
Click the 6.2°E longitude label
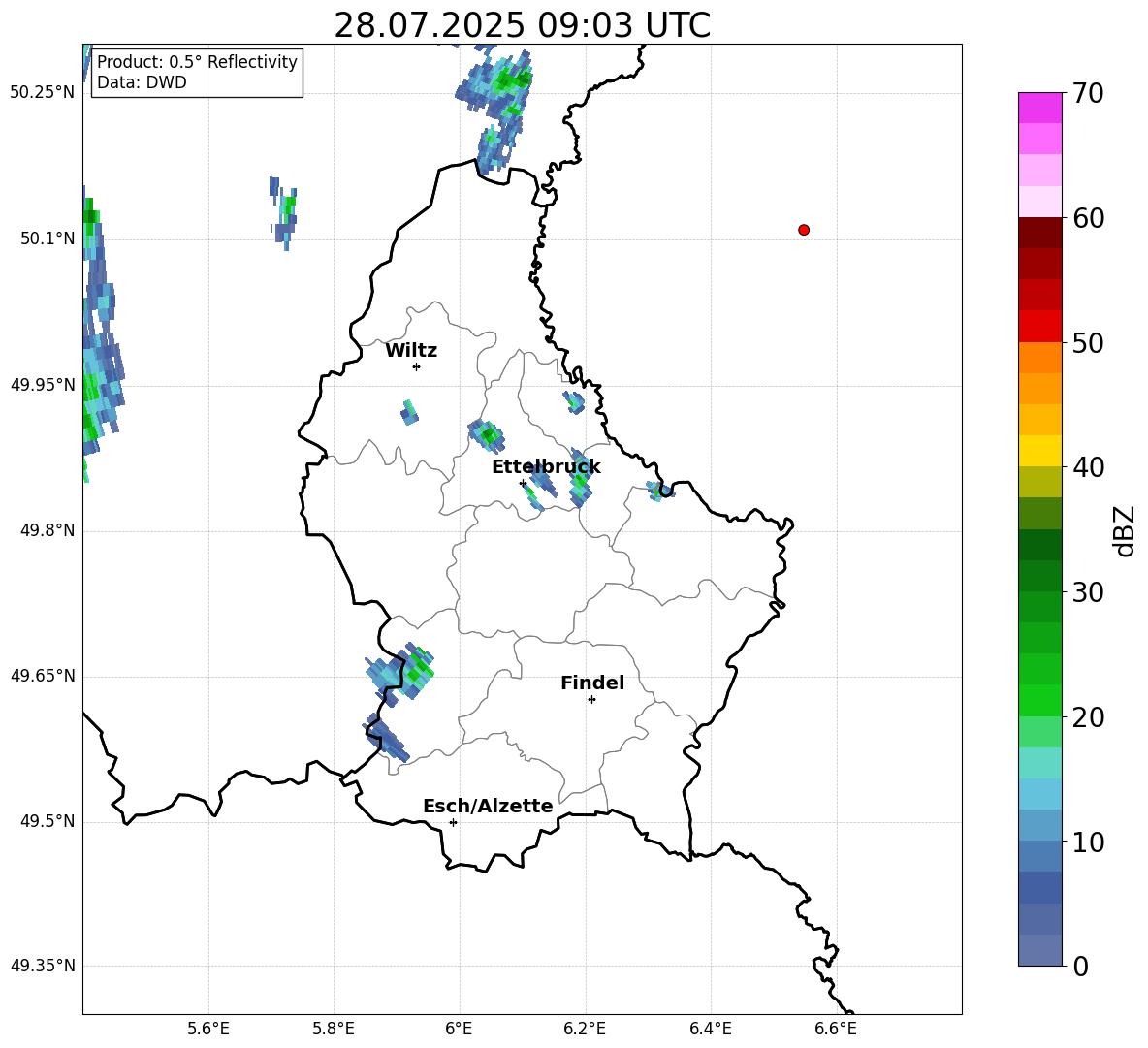pos(585,1029)
